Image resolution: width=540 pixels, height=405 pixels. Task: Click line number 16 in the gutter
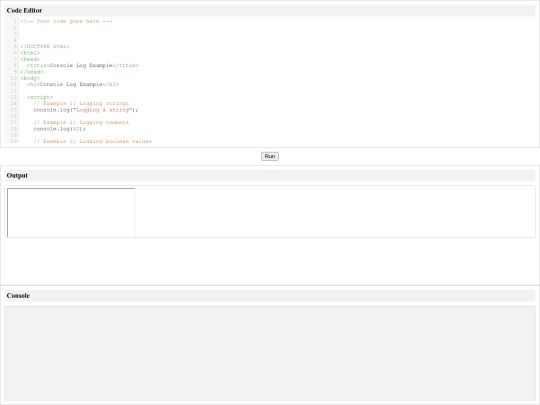(x=13, y=116)
